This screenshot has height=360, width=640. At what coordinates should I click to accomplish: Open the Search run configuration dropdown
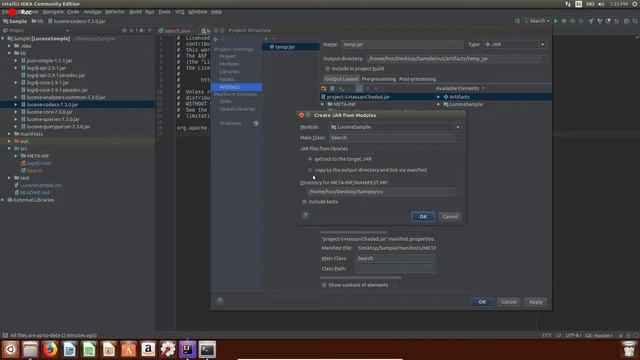pyautogui.click(x=537, y=21)
